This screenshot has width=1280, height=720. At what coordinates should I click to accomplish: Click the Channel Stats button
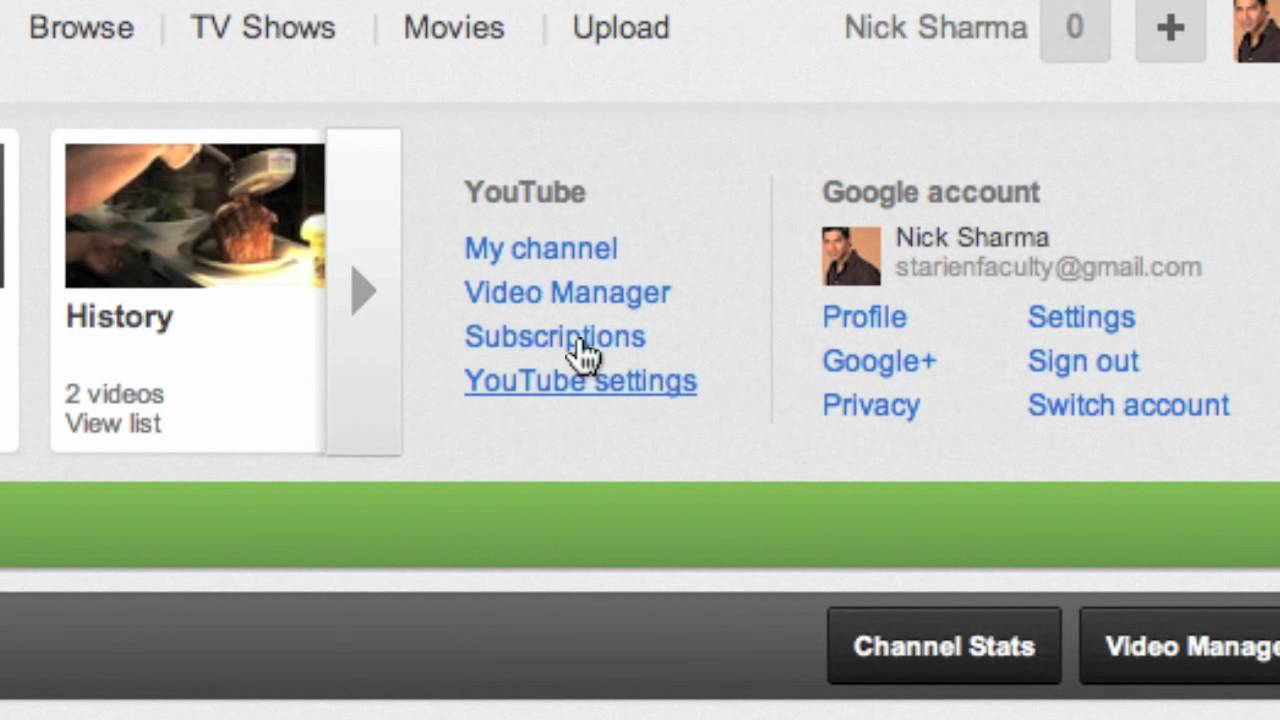point(944,646)
